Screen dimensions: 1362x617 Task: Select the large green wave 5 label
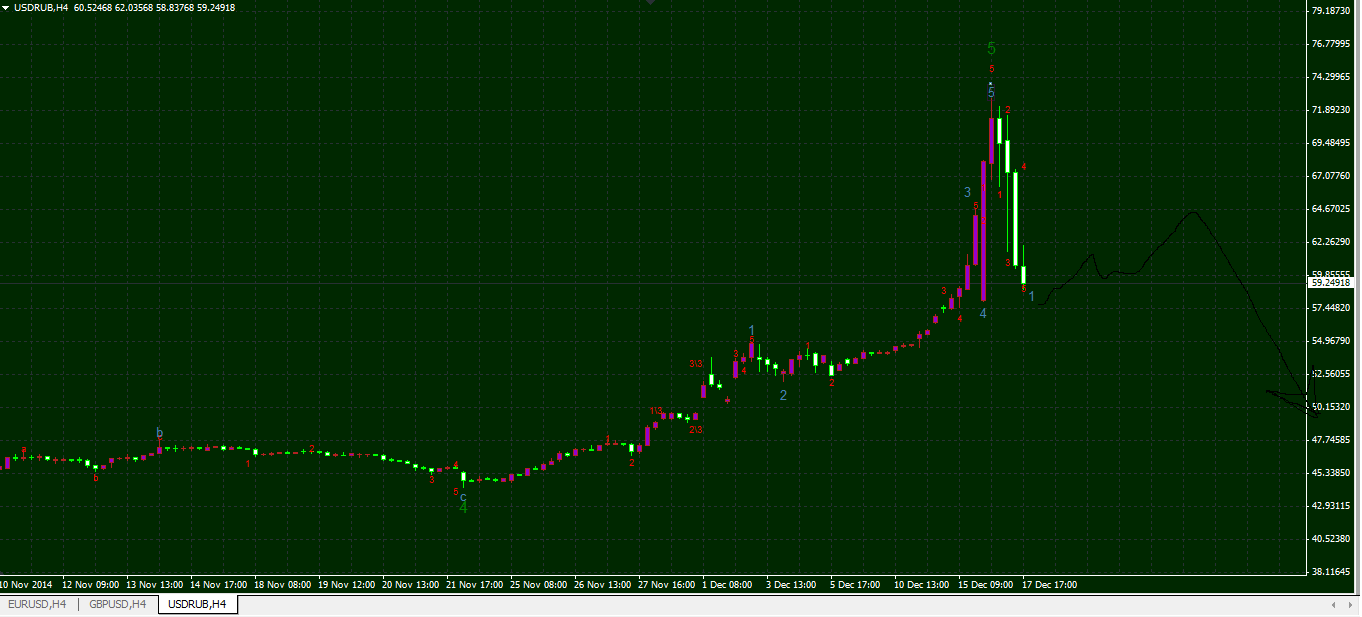[991, 48]
